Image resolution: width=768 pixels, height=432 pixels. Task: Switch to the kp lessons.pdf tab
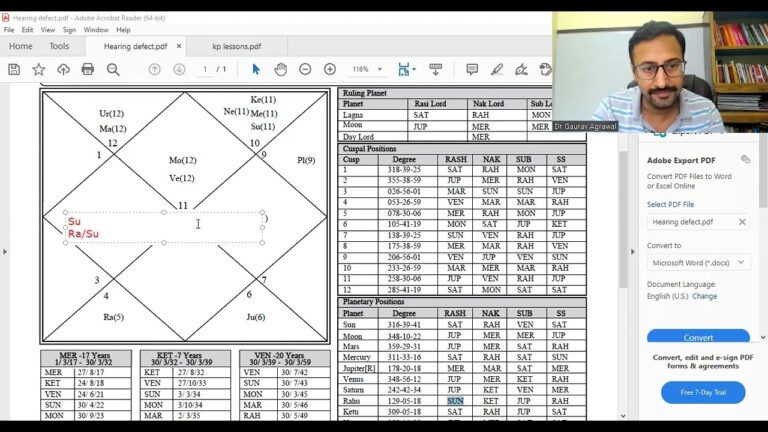tap(237, 46)
